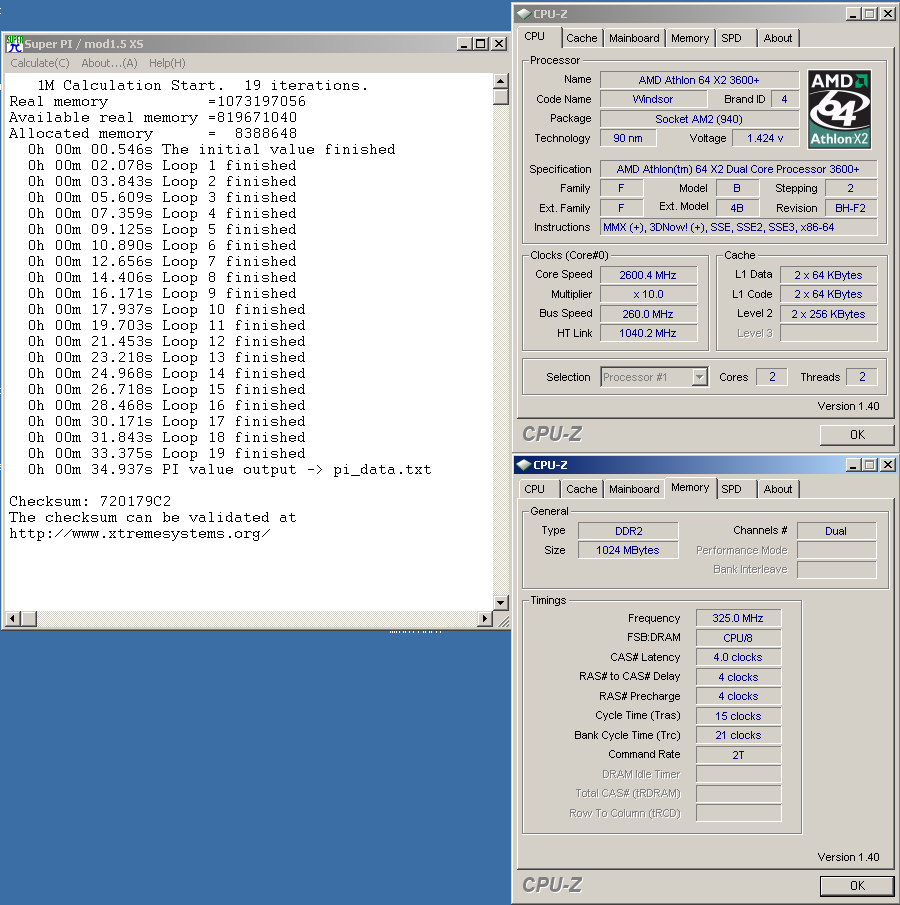Click the Code Name value Windsor
The image size is (900, 905).
[x=652, y=99]
